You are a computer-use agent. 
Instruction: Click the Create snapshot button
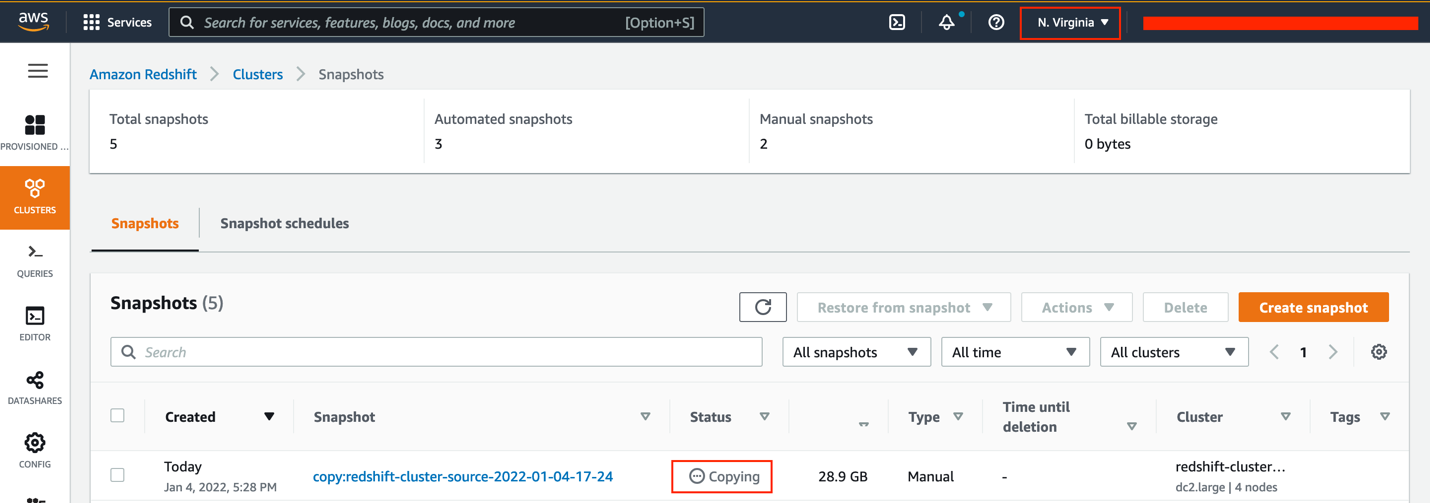pyautogui.click(x=1313, y=307)
